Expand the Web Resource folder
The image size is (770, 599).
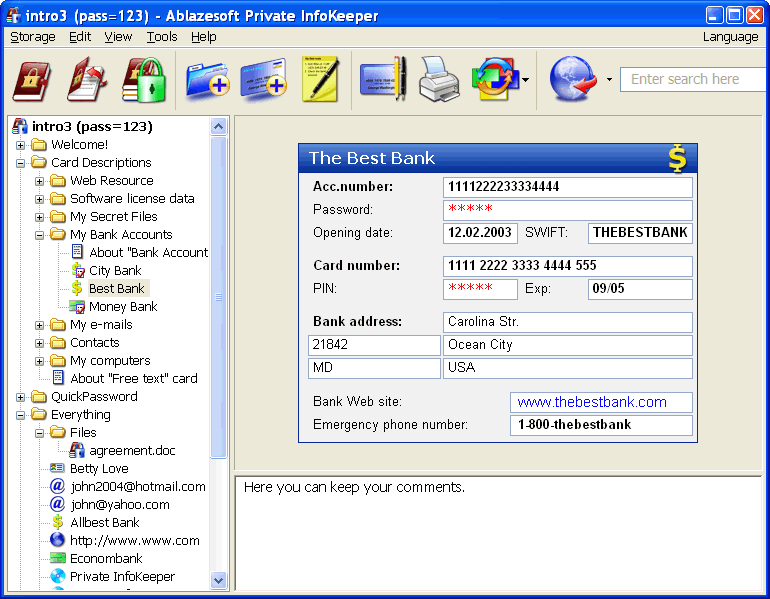pos(39,181)
